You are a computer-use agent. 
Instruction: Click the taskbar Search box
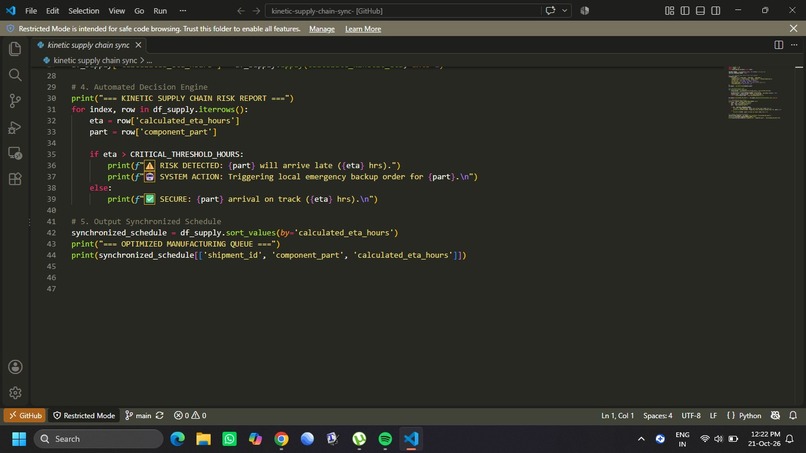click(99, 439)
